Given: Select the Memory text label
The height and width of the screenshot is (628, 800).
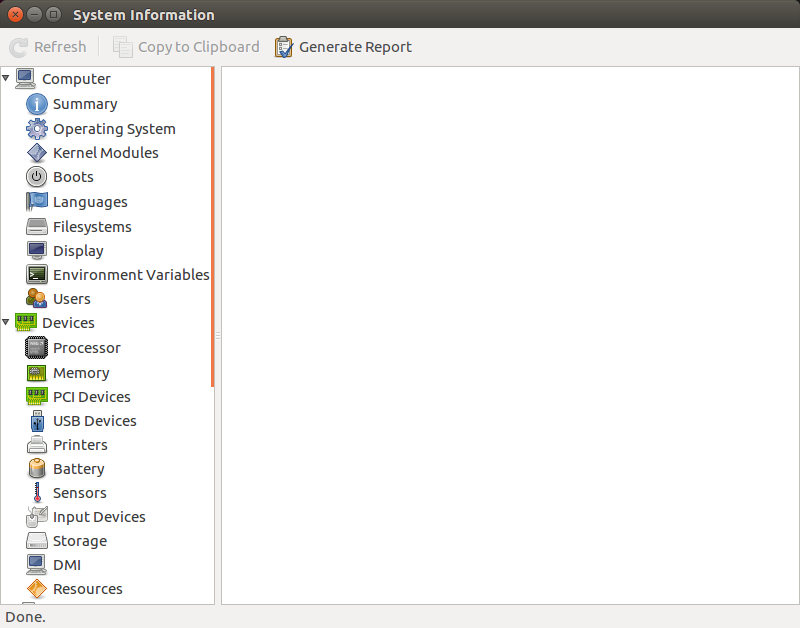Looking at the screenshot, I should [x=81, y=373].
